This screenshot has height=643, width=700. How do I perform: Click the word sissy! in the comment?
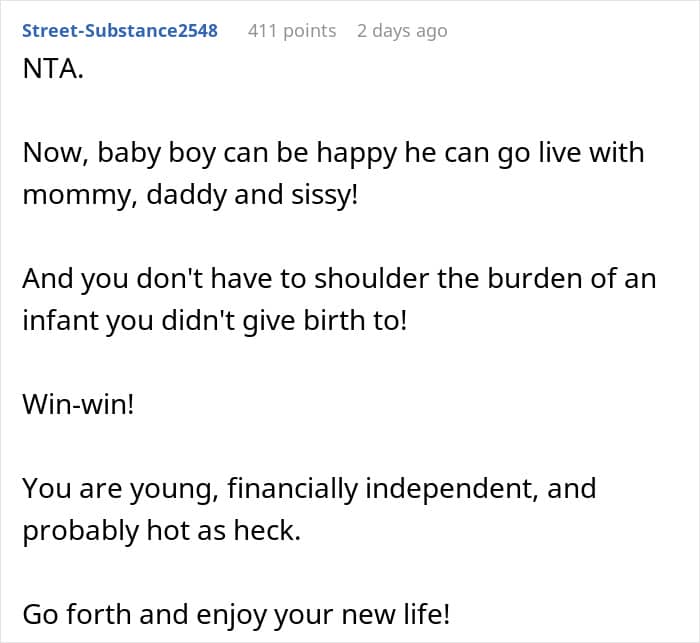[x=325, y=196]
